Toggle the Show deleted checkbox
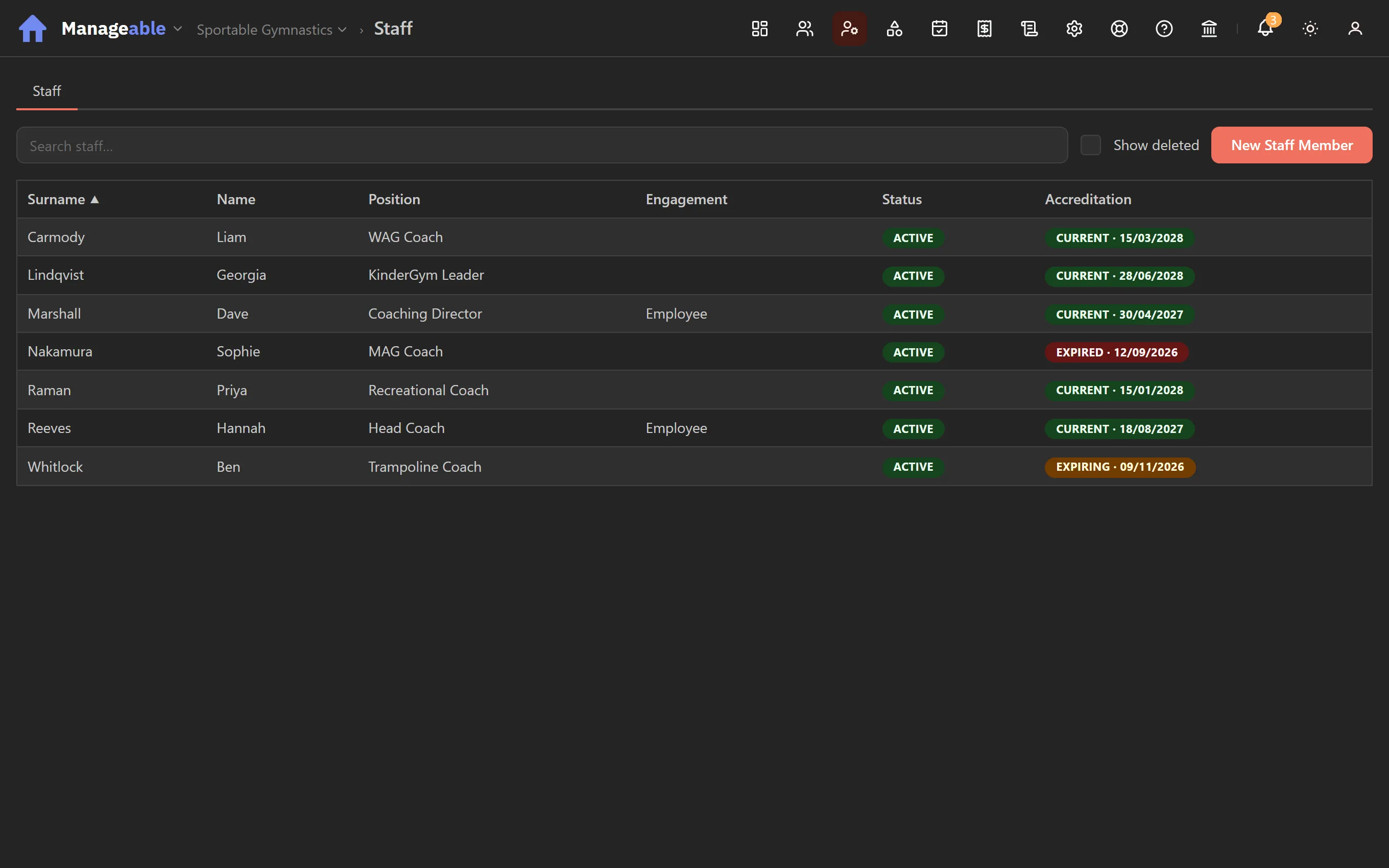This screenshot has width=1389, height=868. (1091, 145)
